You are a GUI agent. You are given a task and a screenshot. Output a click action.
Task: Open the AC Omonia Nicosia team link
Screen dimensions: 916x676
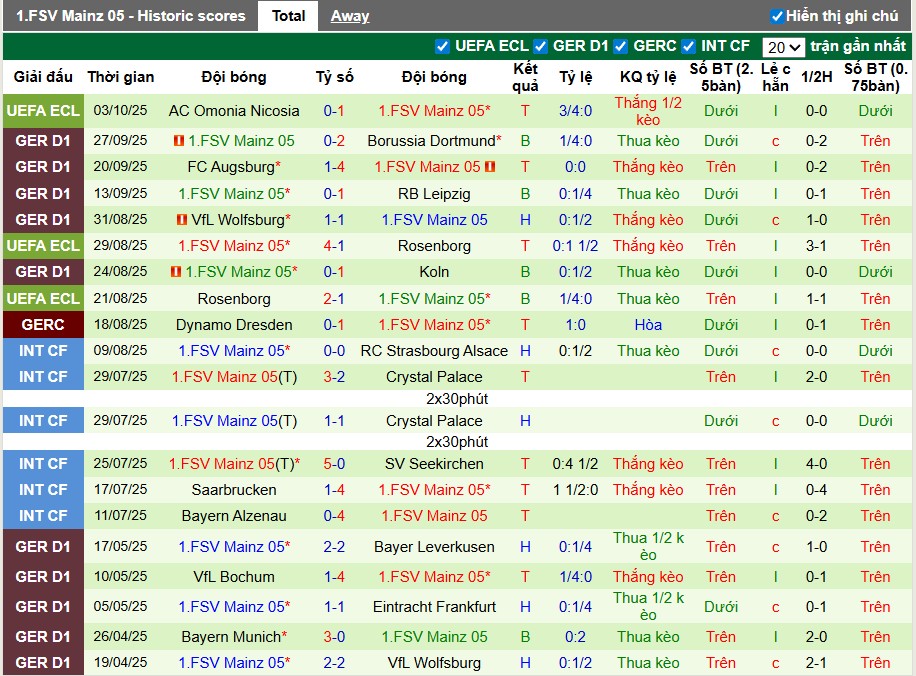click(234, 111)
